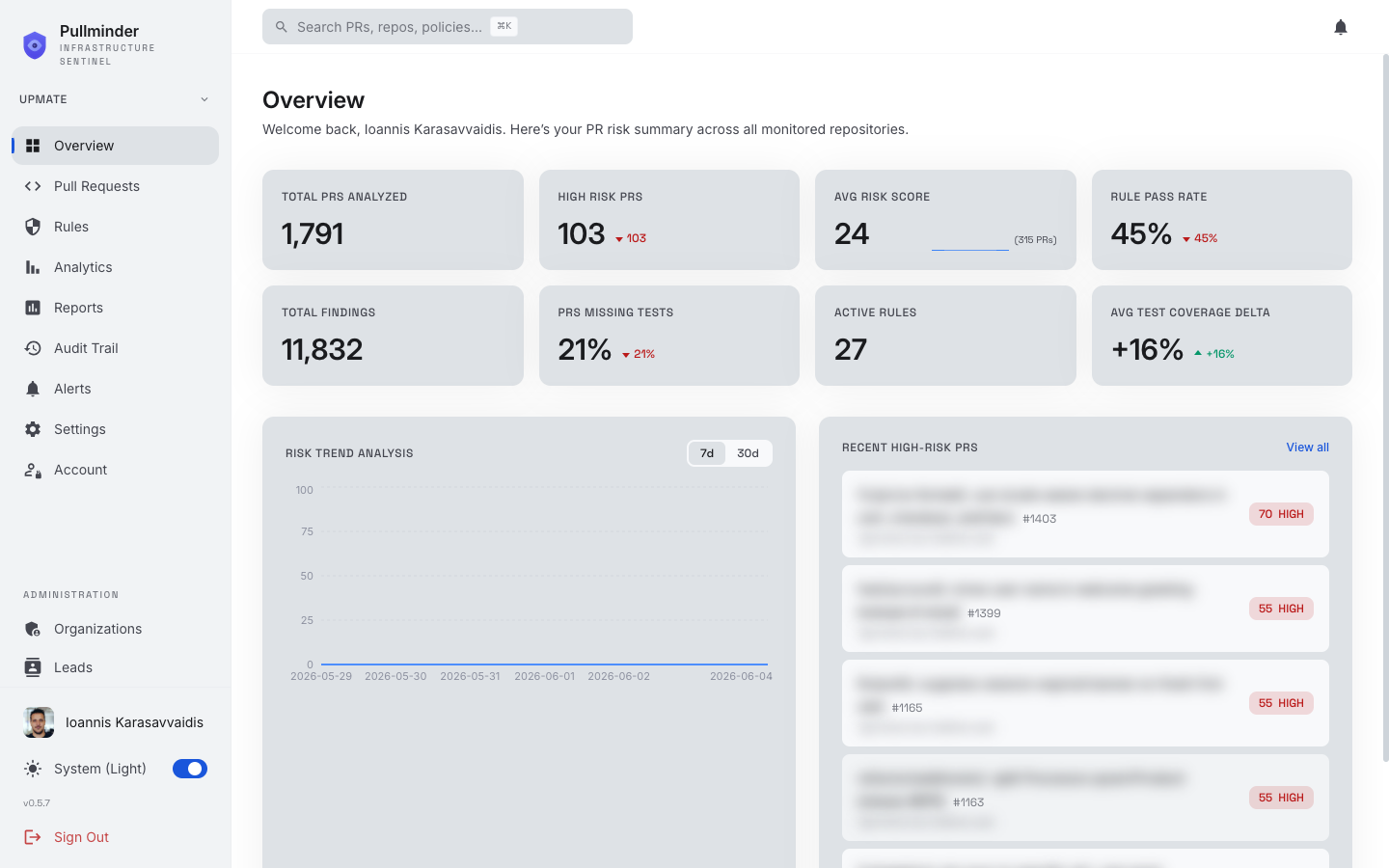Click the Account person icon
The image size is (1389, 868).
tap(33, 470)
